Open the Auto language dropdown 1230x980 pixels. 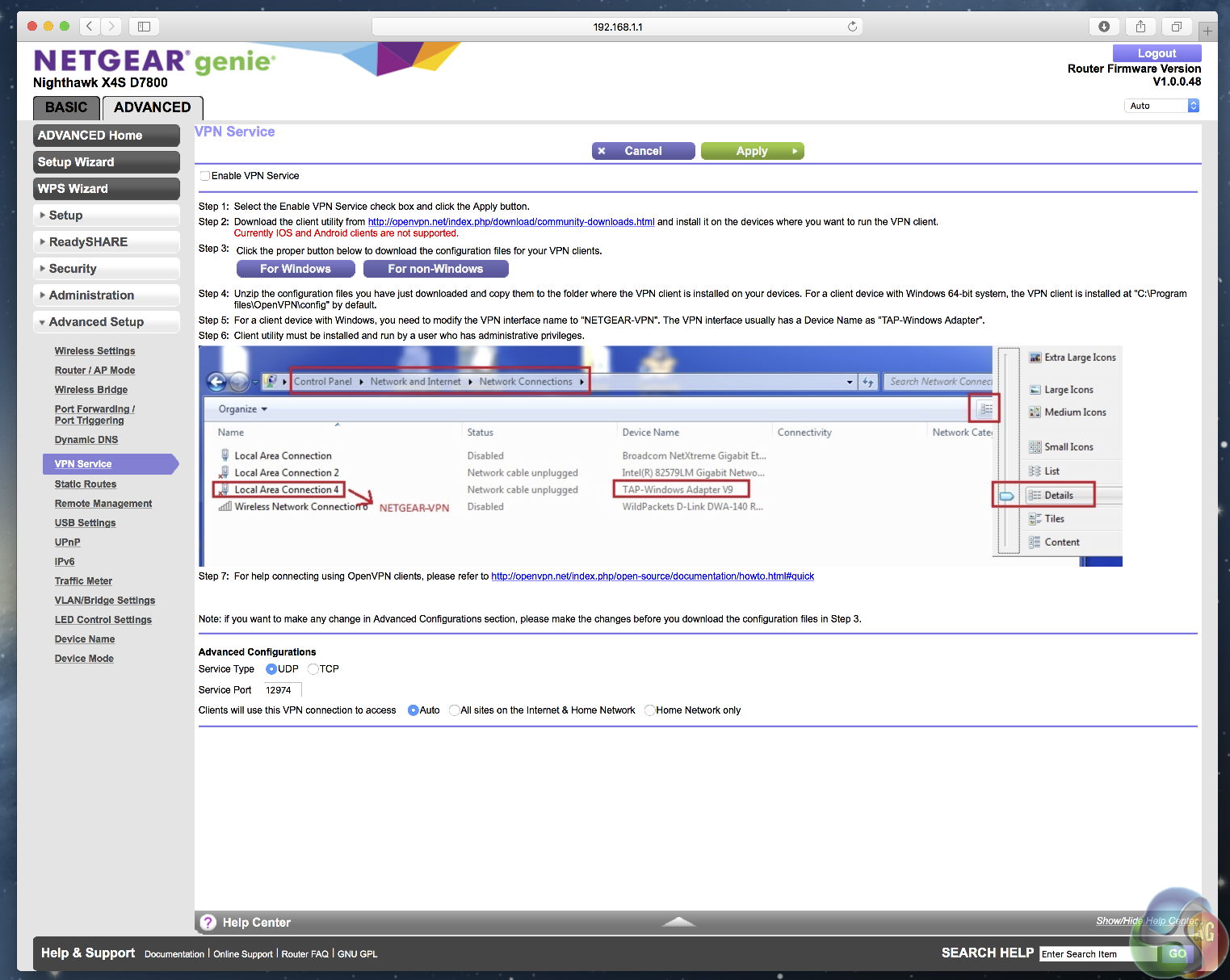(1161, 106)
